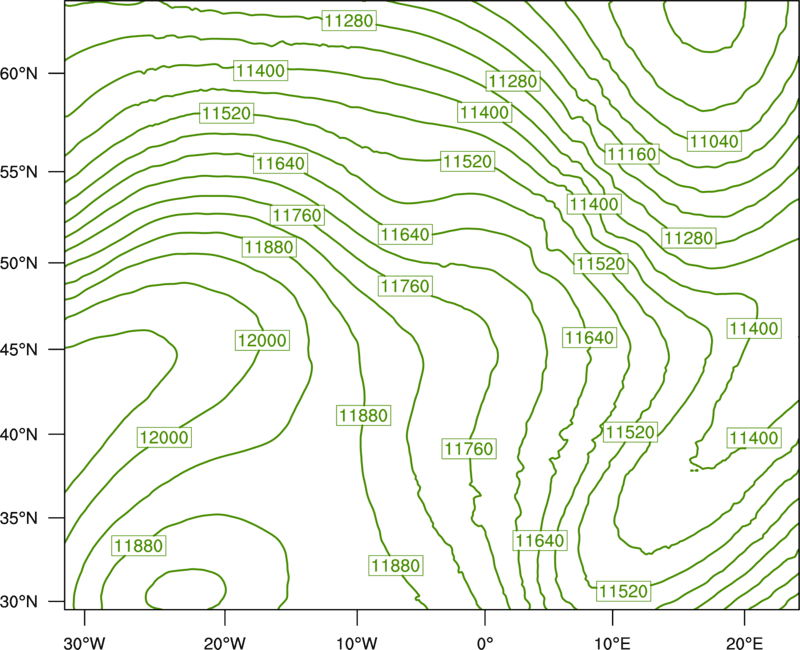The image size is (800, 650).
Task: Pick the 0° longitude axis label
Action: 485,643
